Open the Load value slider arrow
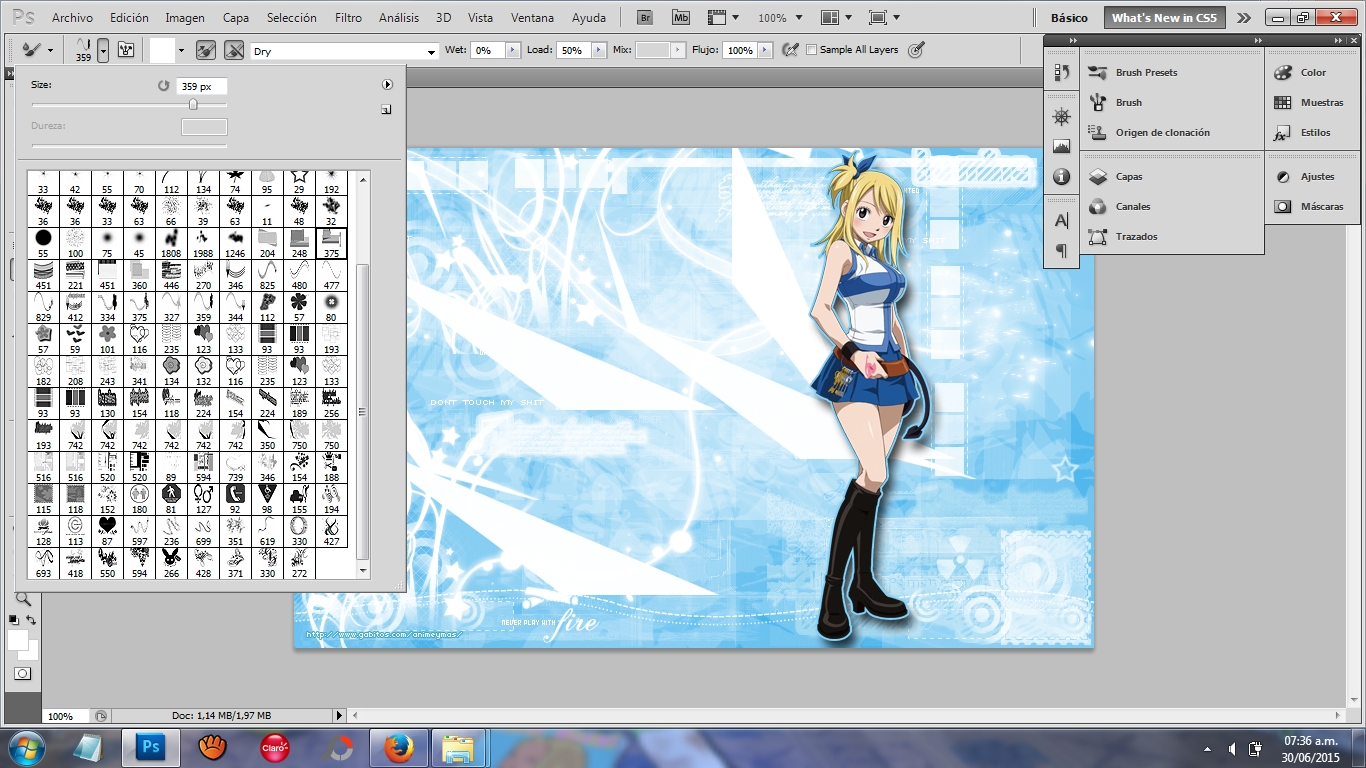 pos(599,50)
